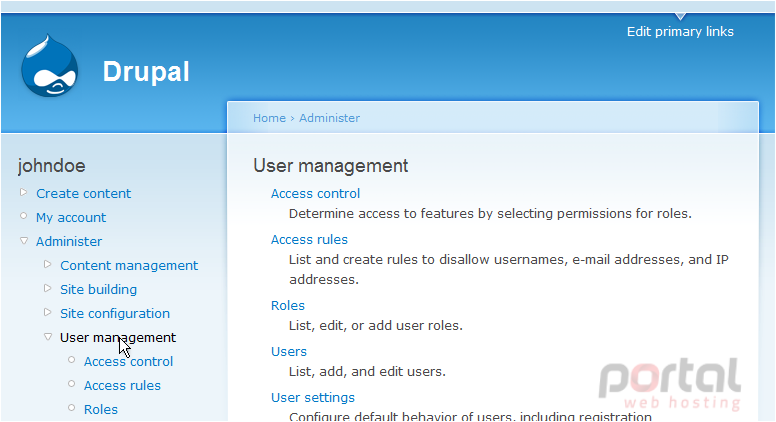Expand the Content management triangle
Viewport: 776px width, 422px height.
pyautogui.click(x=48, y=264)
